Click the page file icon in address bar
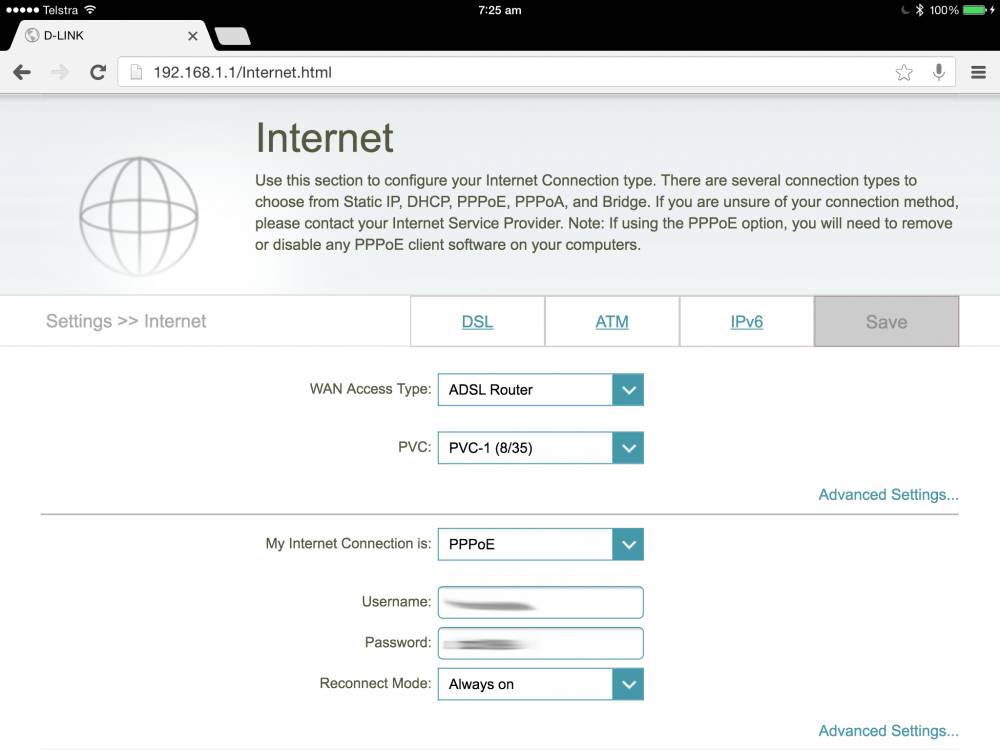1000x750 pixels. pyautogui.click(x=136, y=72)
